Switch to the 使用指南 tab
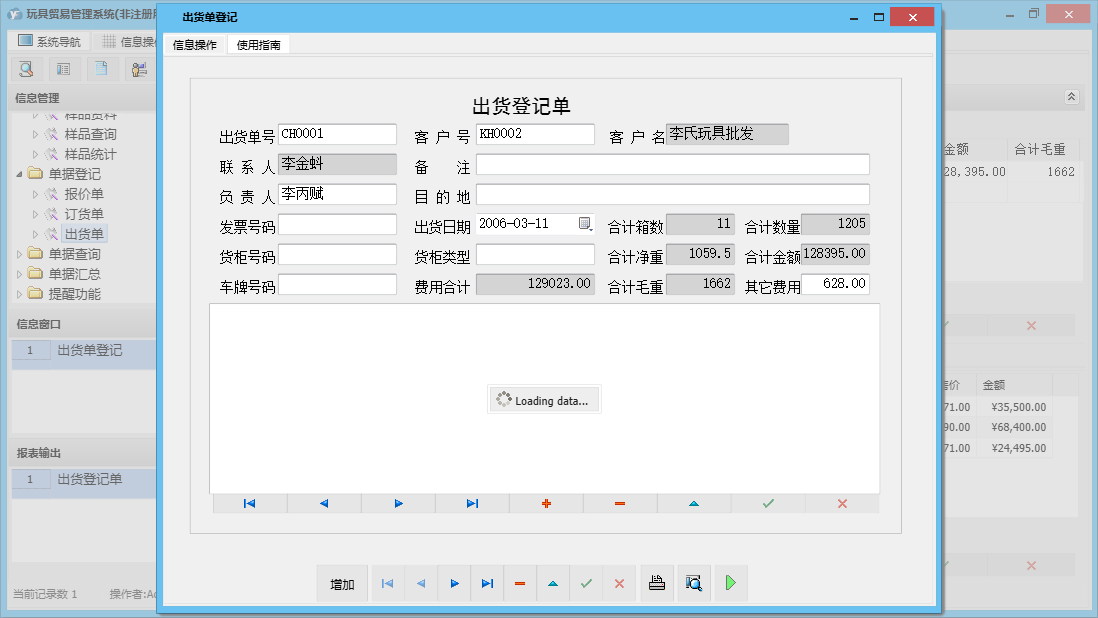The height and width of the screenshot is (618, 1098). pyautogui.click(x=258, y=45)
